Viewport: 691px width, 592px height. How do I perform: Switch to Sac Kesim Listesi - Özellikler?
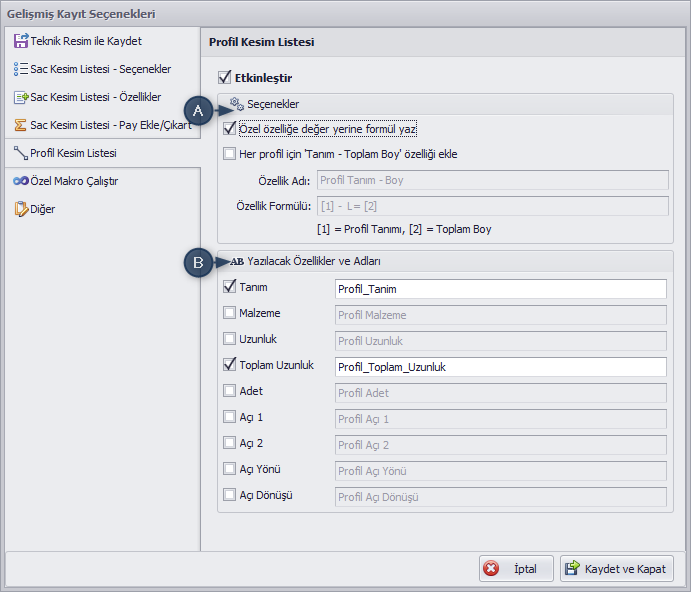point(103,97)
